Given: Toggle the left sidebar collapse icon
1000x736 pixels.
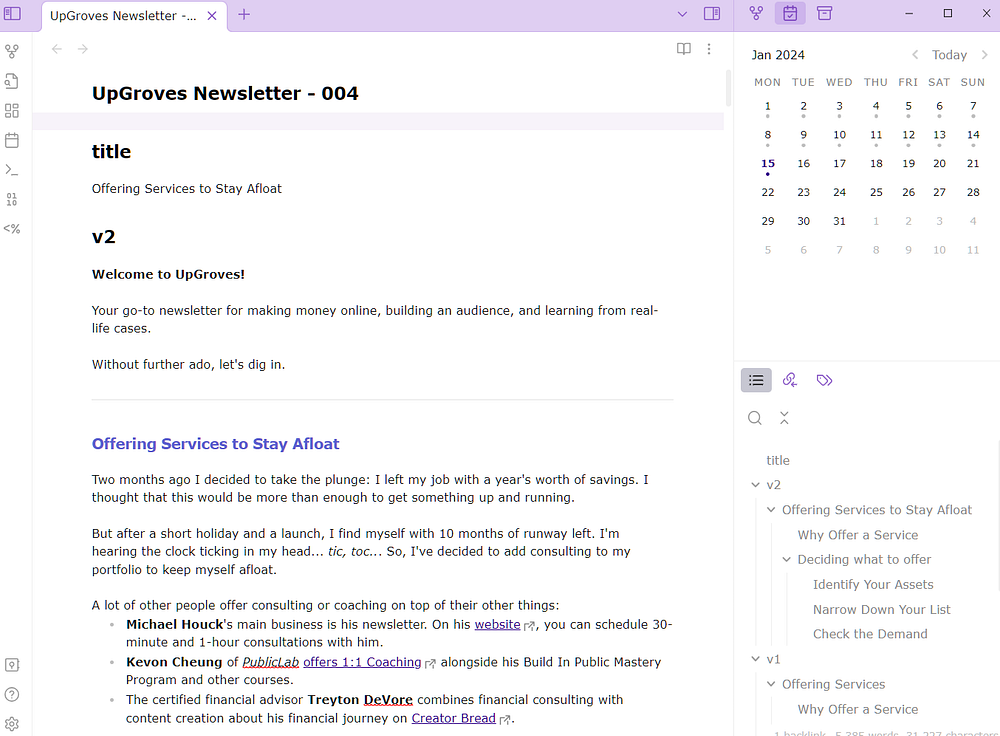Looking at the screenshot, I should click(12, 13).
